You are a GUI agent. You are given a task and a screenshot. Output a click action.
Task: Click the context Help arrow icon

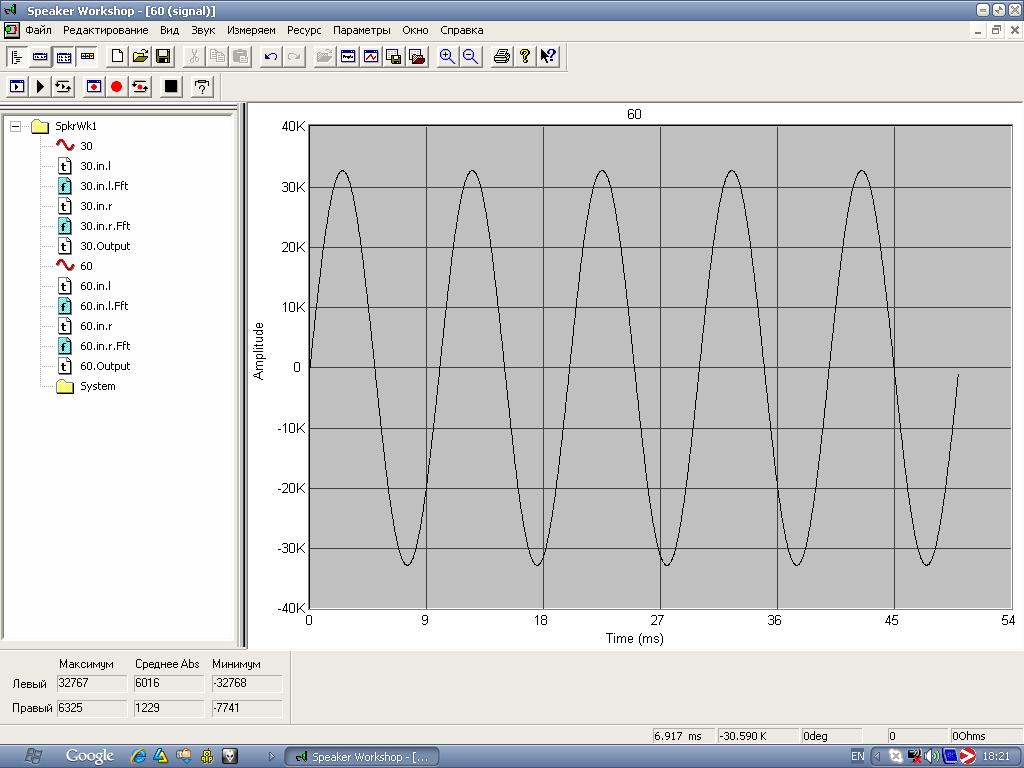(x=548, y=57)
